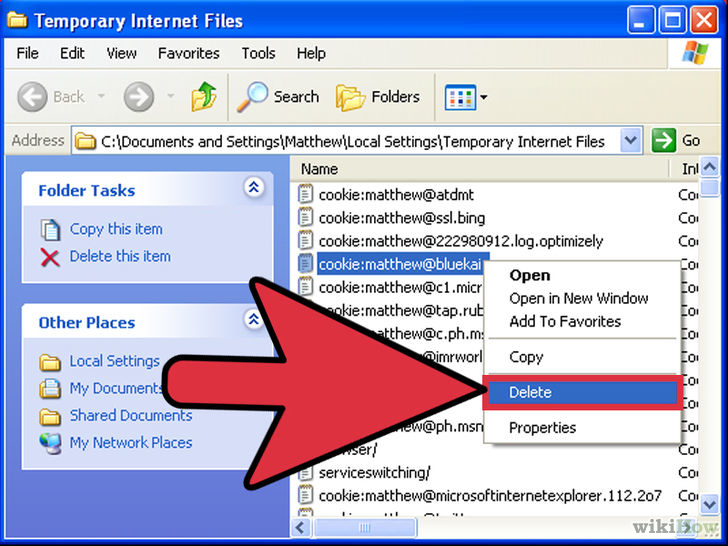This screenshot has width=728, height=546.
Task: Click the green Go button
Action: [676, 140]
